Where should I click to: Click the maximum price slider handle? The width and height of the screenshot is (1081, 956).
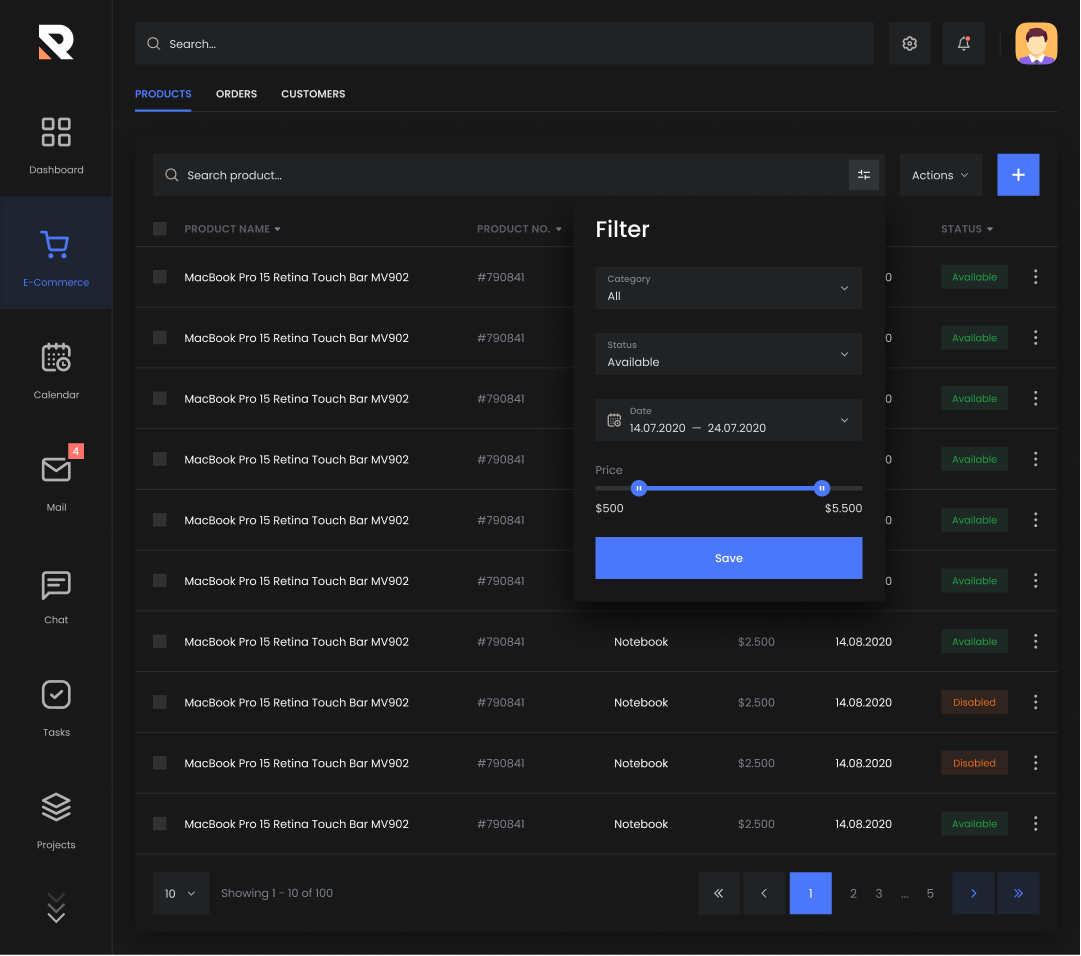pos(822,489)
